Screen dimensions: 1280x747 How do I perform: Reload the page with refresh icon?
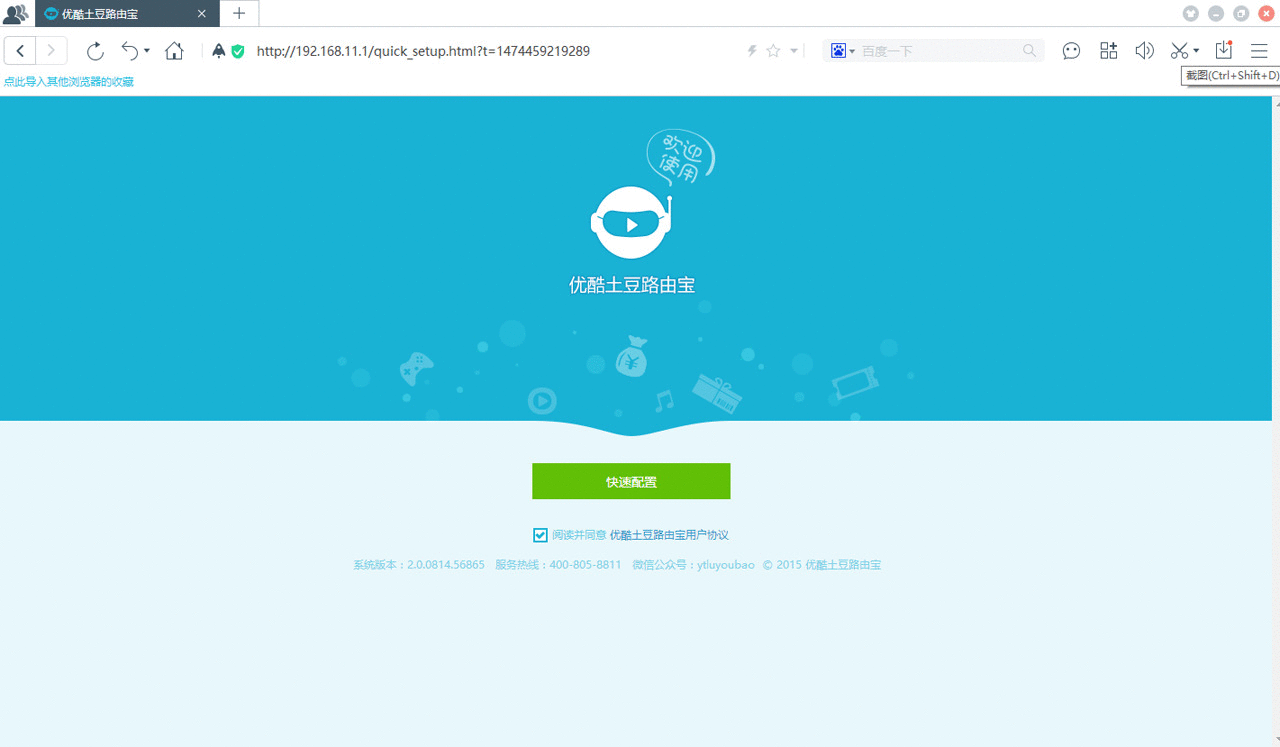95,51
